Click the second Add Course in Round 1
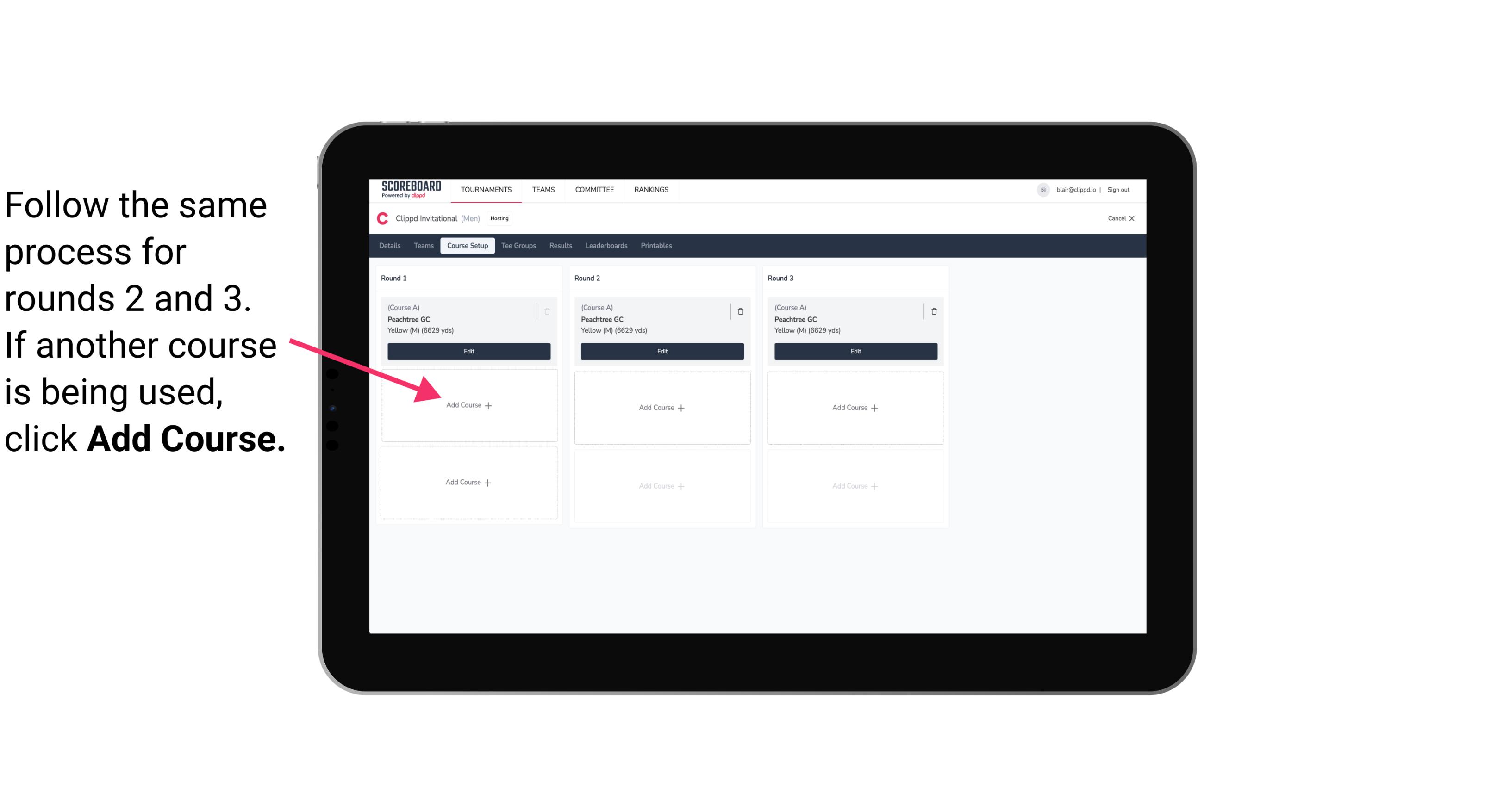Image resolution: width=1510 pixels, height=812 pixels. (x=468, y=482)
